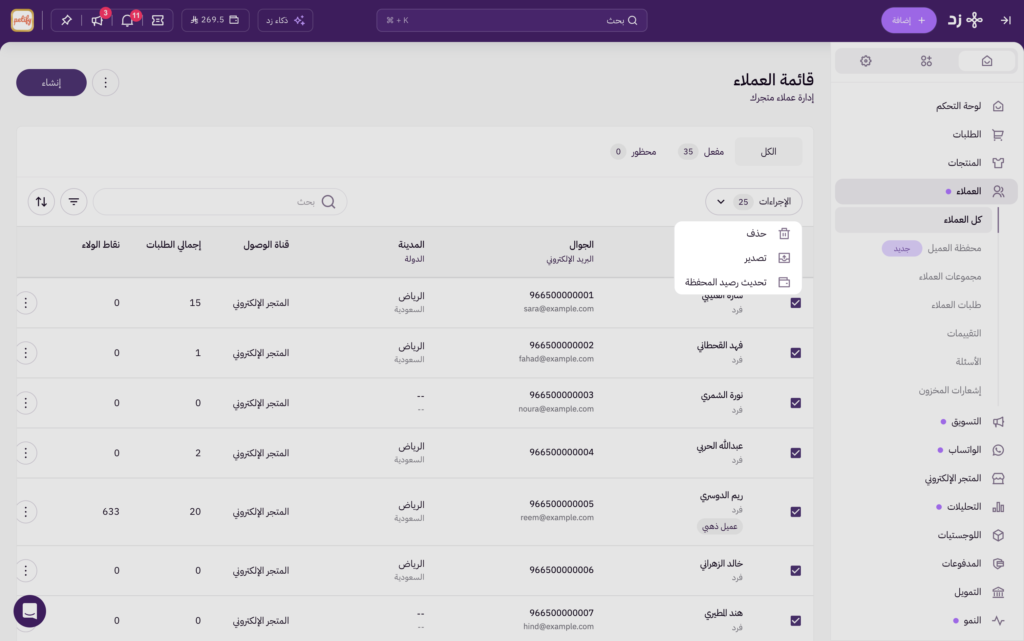The image size is (1024, 641).
Task: Click the Zid logo
Action: tap(965, 20)
